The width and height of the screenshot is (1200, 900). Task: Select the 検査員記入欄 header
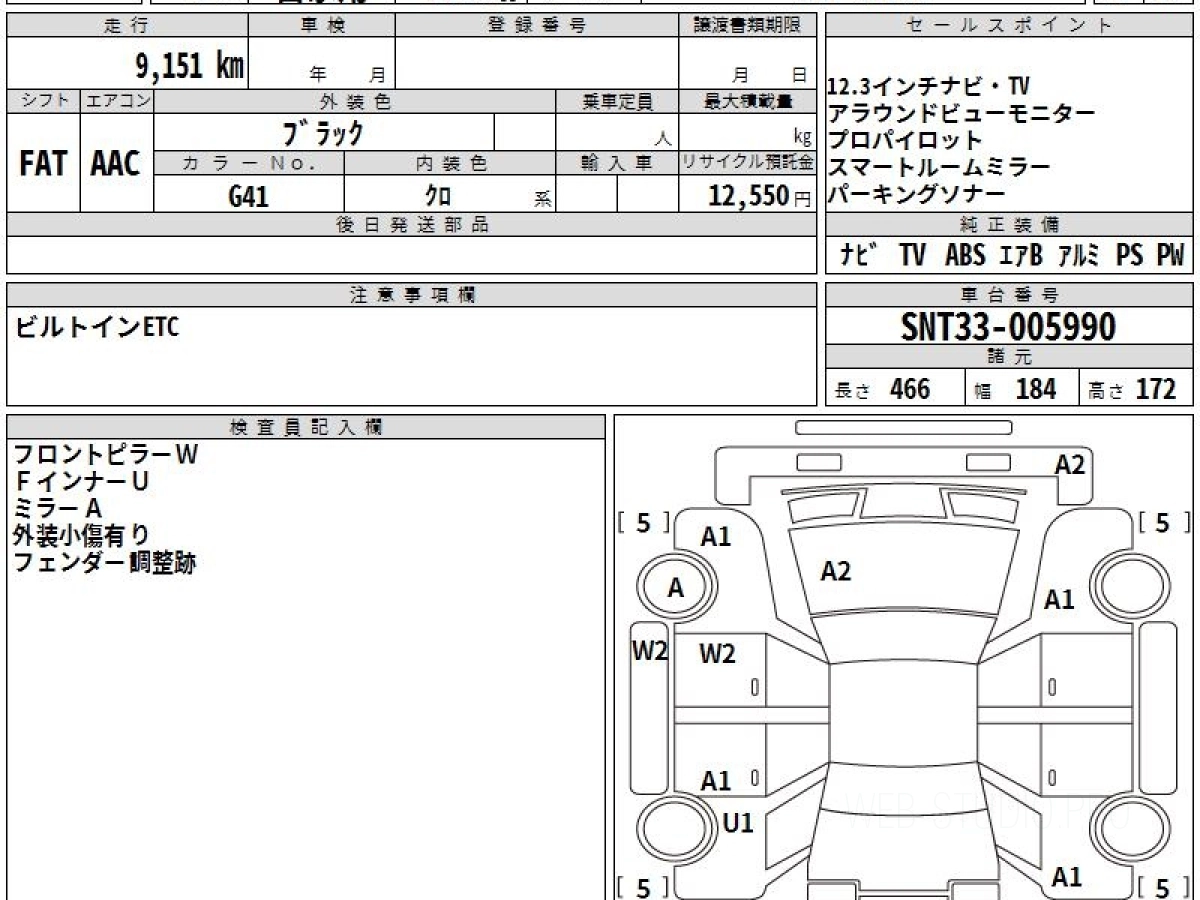click(306, 427)
